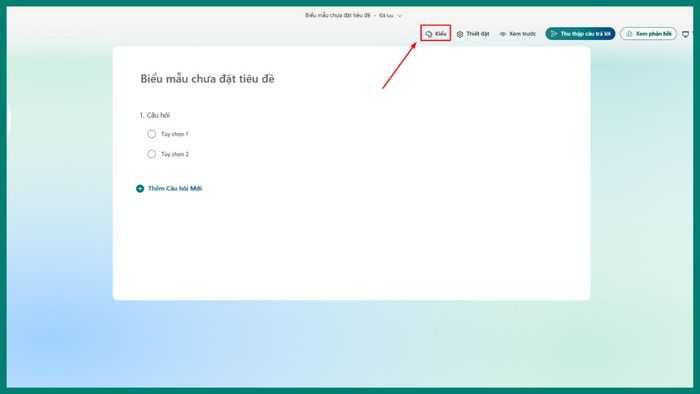Click the Đã lưu saved status
Viewport: 700px width, 394px height.
(386, 16)
